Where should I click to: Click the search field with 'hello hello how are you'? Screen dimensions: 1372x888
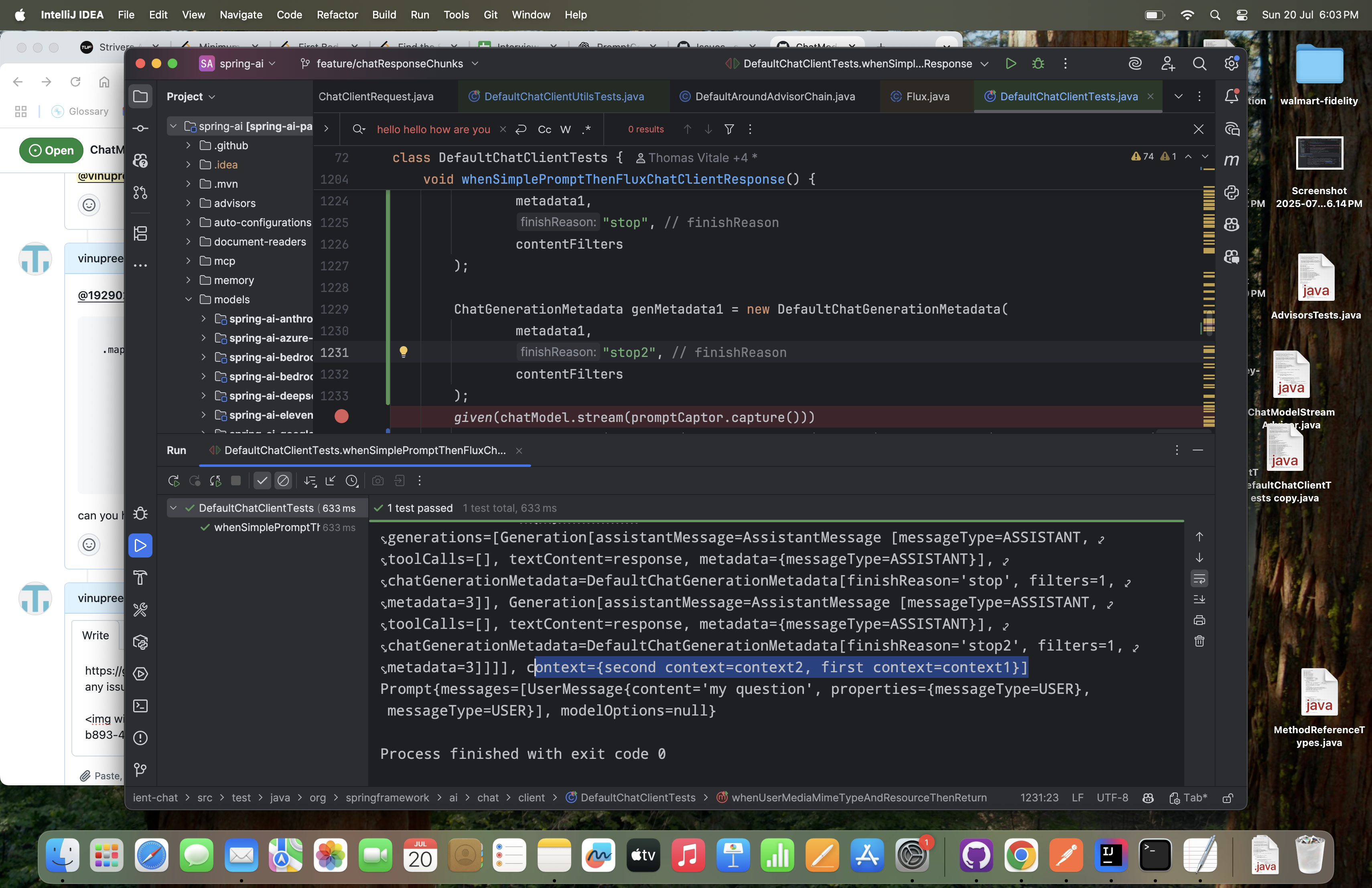point(434,129)
